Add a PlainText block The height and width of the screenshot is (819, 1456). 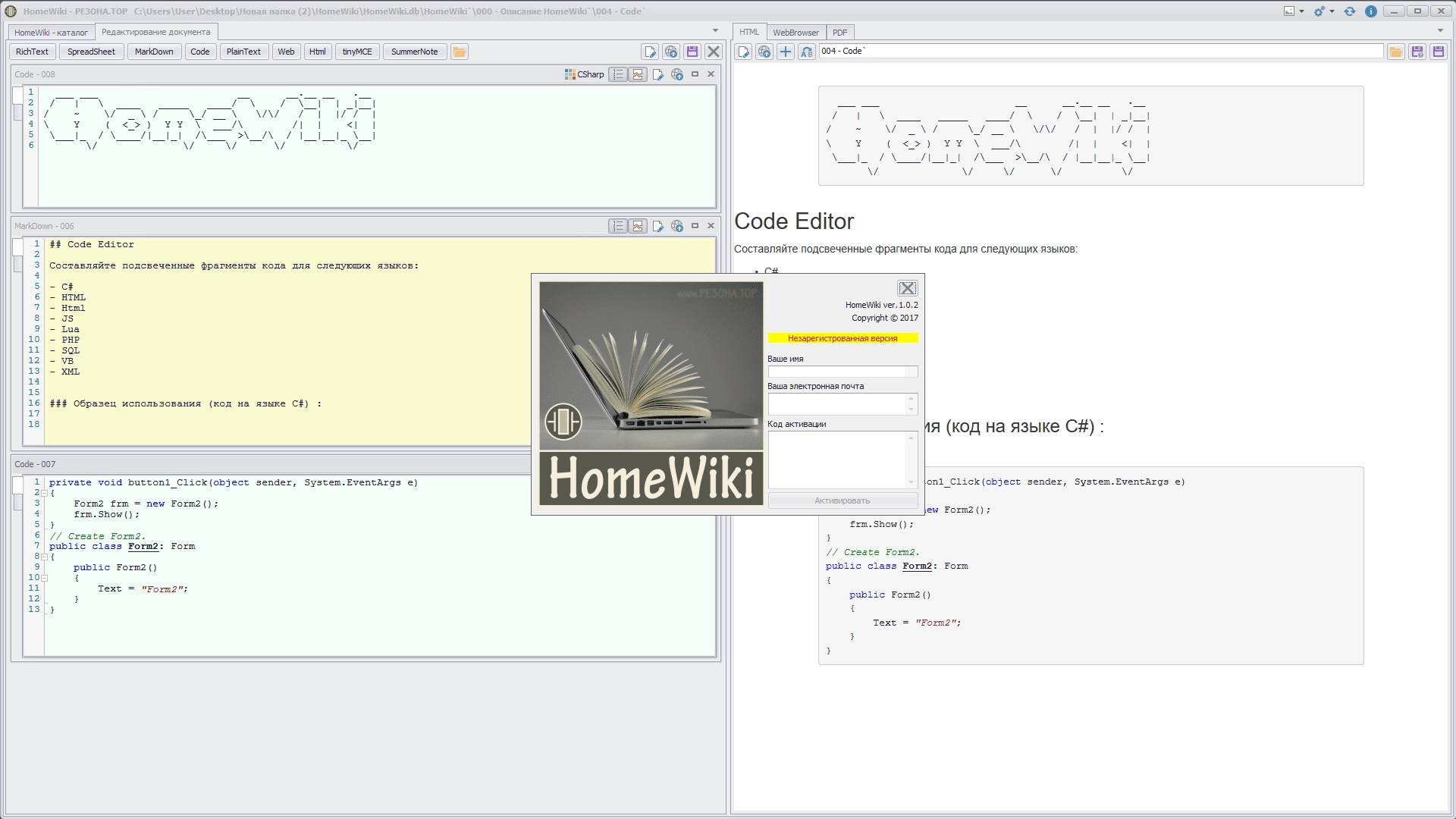[x=243, y=52]
